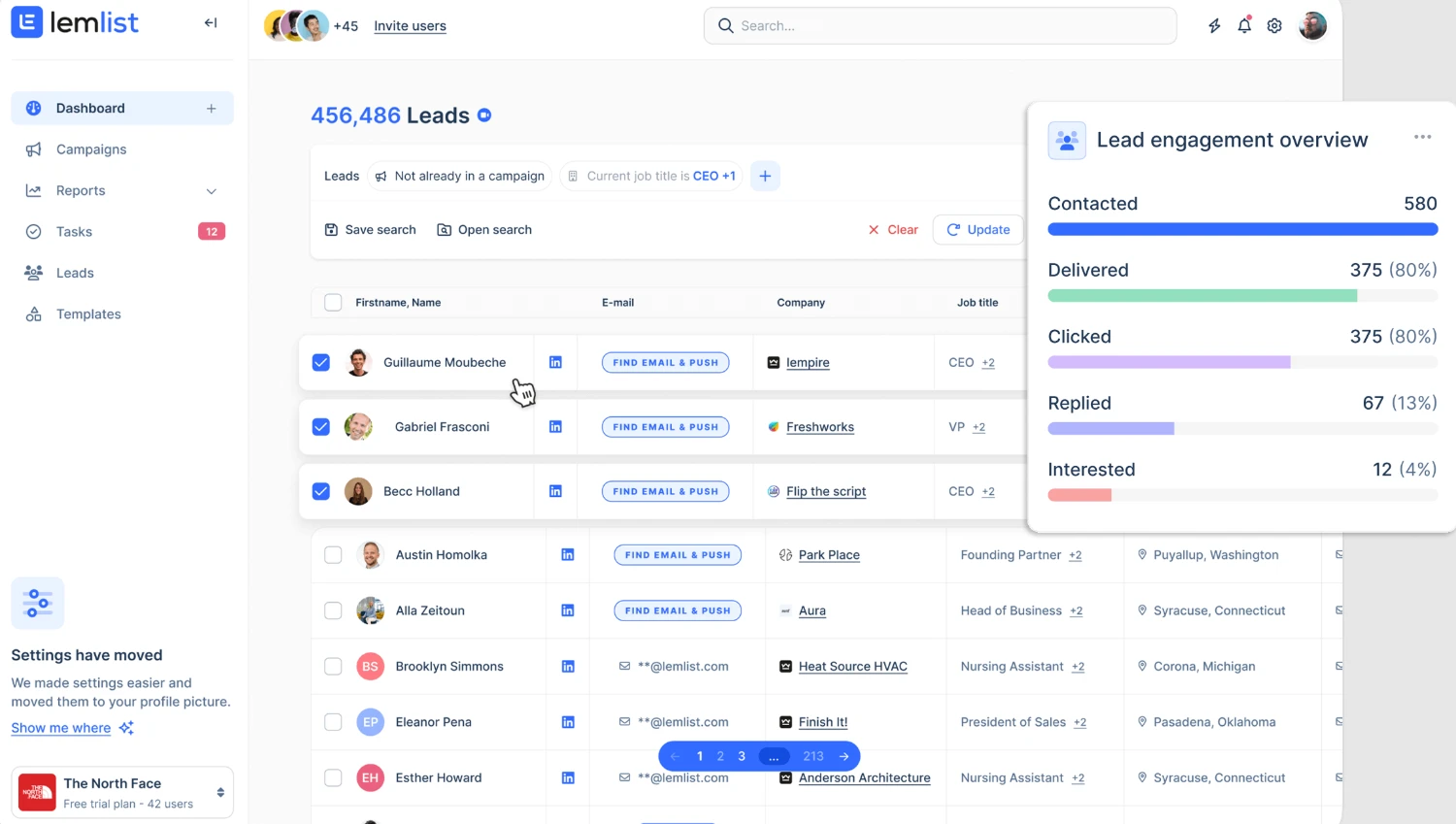The width and height of the screenshot is (1456, 824).
Task: Open the settings gear icon
Action: tap(1274, 26)
